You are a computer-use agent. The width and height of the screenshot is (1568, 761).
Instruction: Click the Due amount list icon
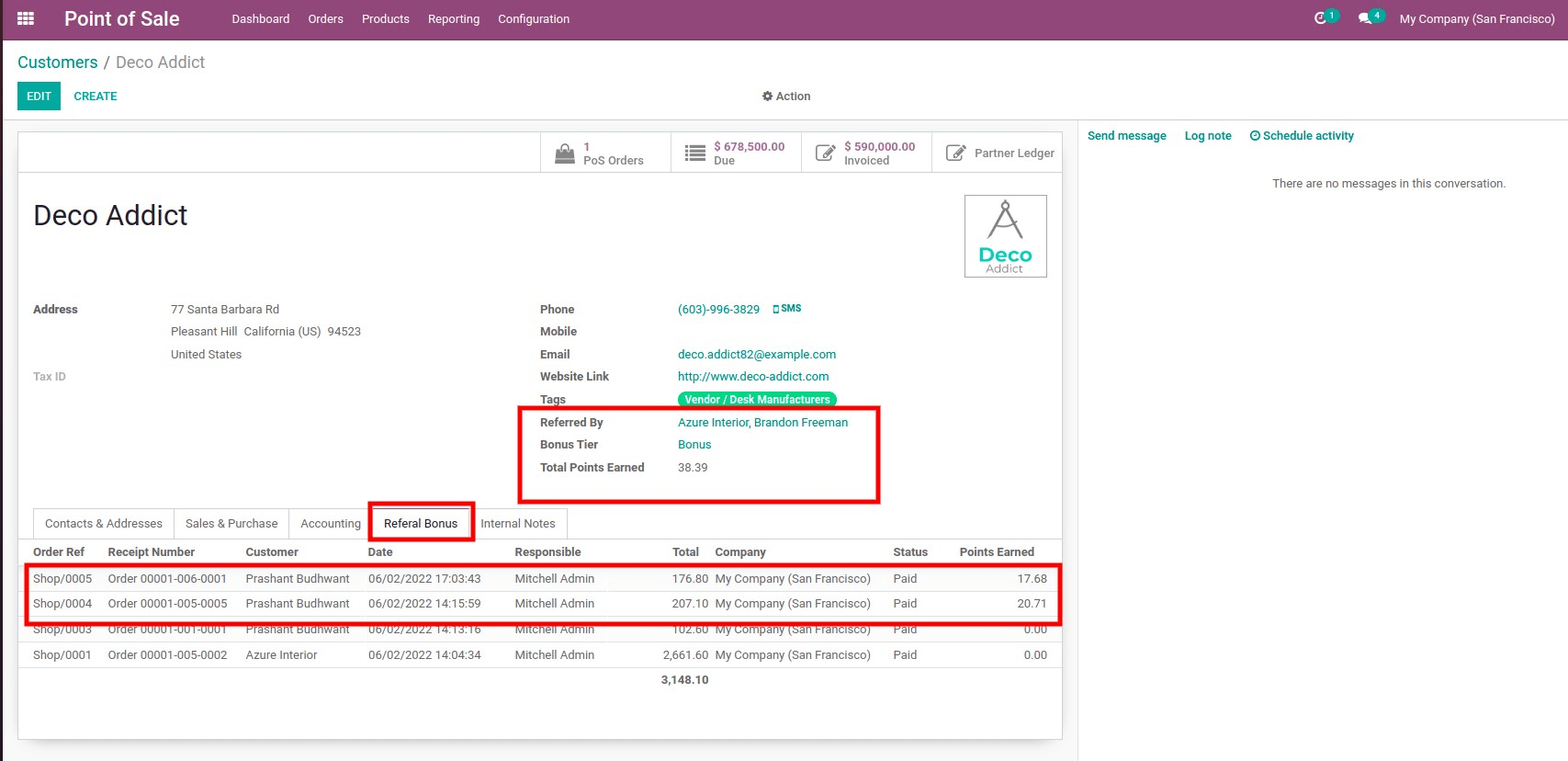coord(695,153)
